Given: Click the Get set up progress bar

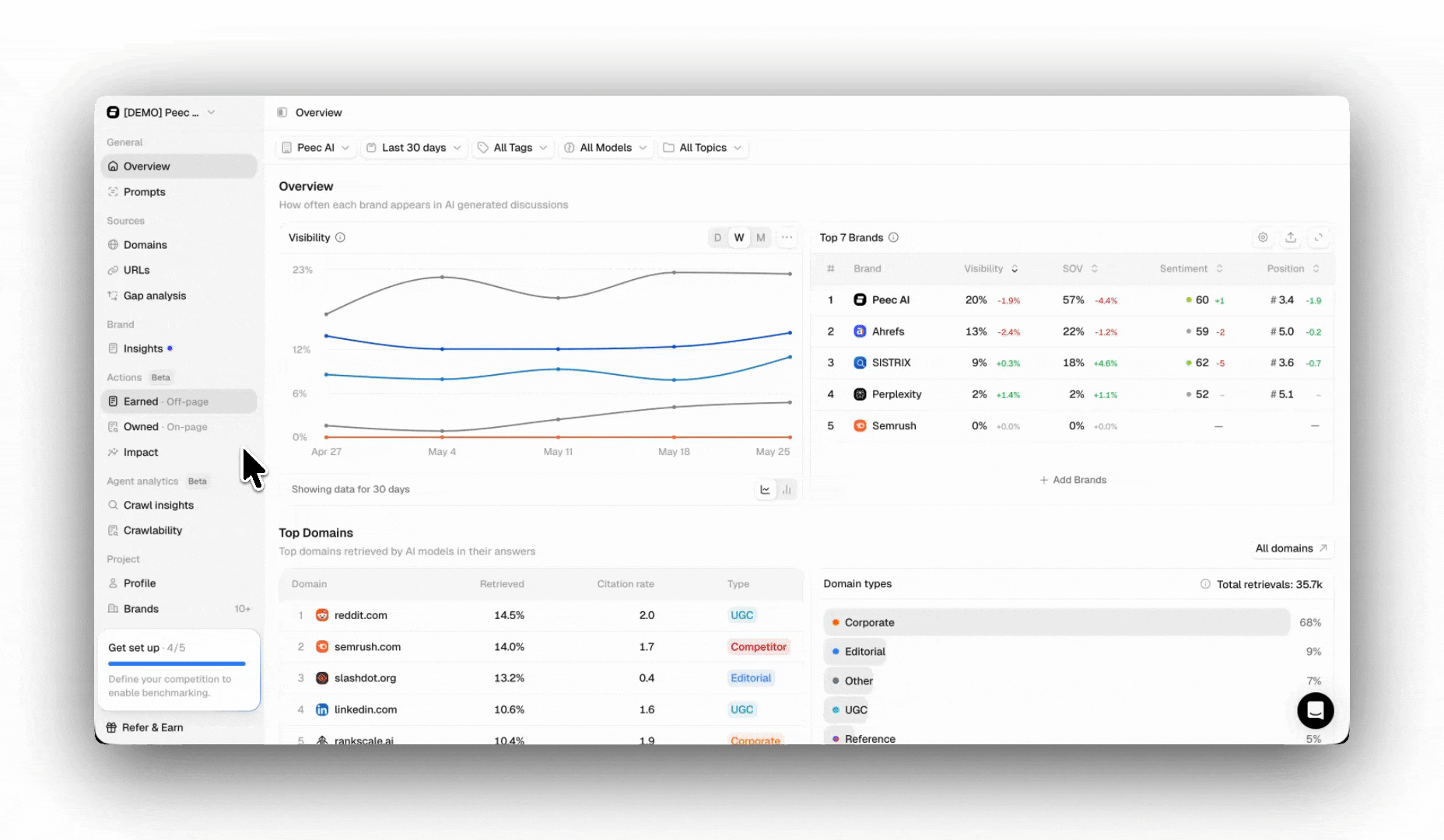Looking at the screenshot, I should click(177, 664).
